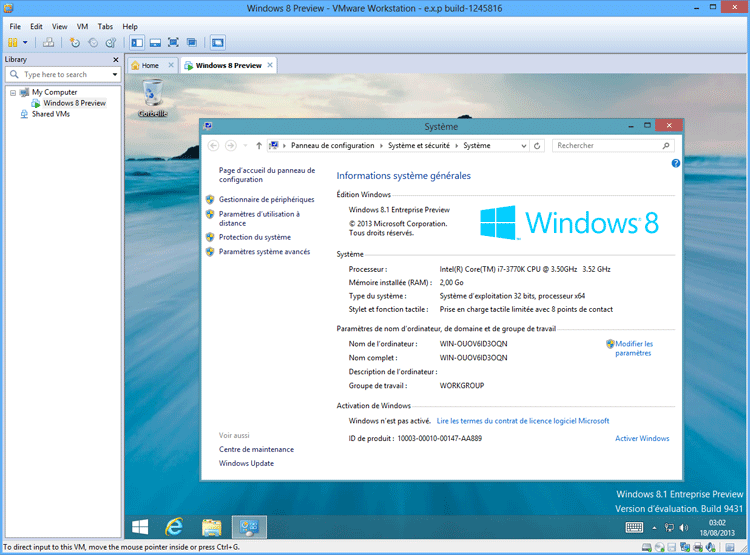Select Windows 8 Preview in library tree
This screenshot has height=555, width=750.
[x=74, y=103]
